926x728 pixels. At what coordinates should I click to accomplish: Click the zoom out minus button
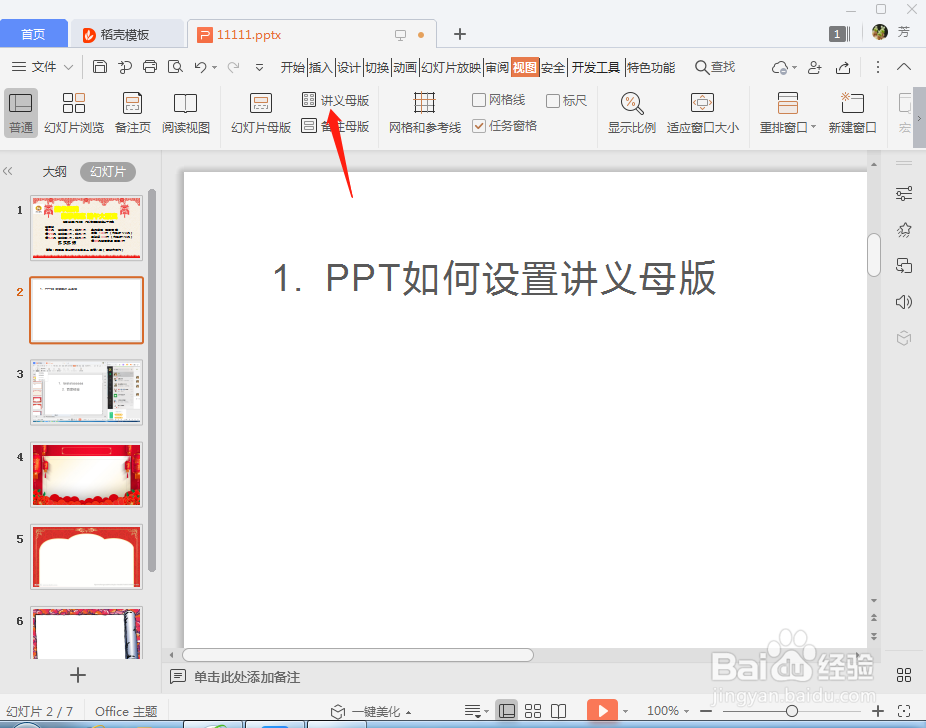[x=706, y=711]
